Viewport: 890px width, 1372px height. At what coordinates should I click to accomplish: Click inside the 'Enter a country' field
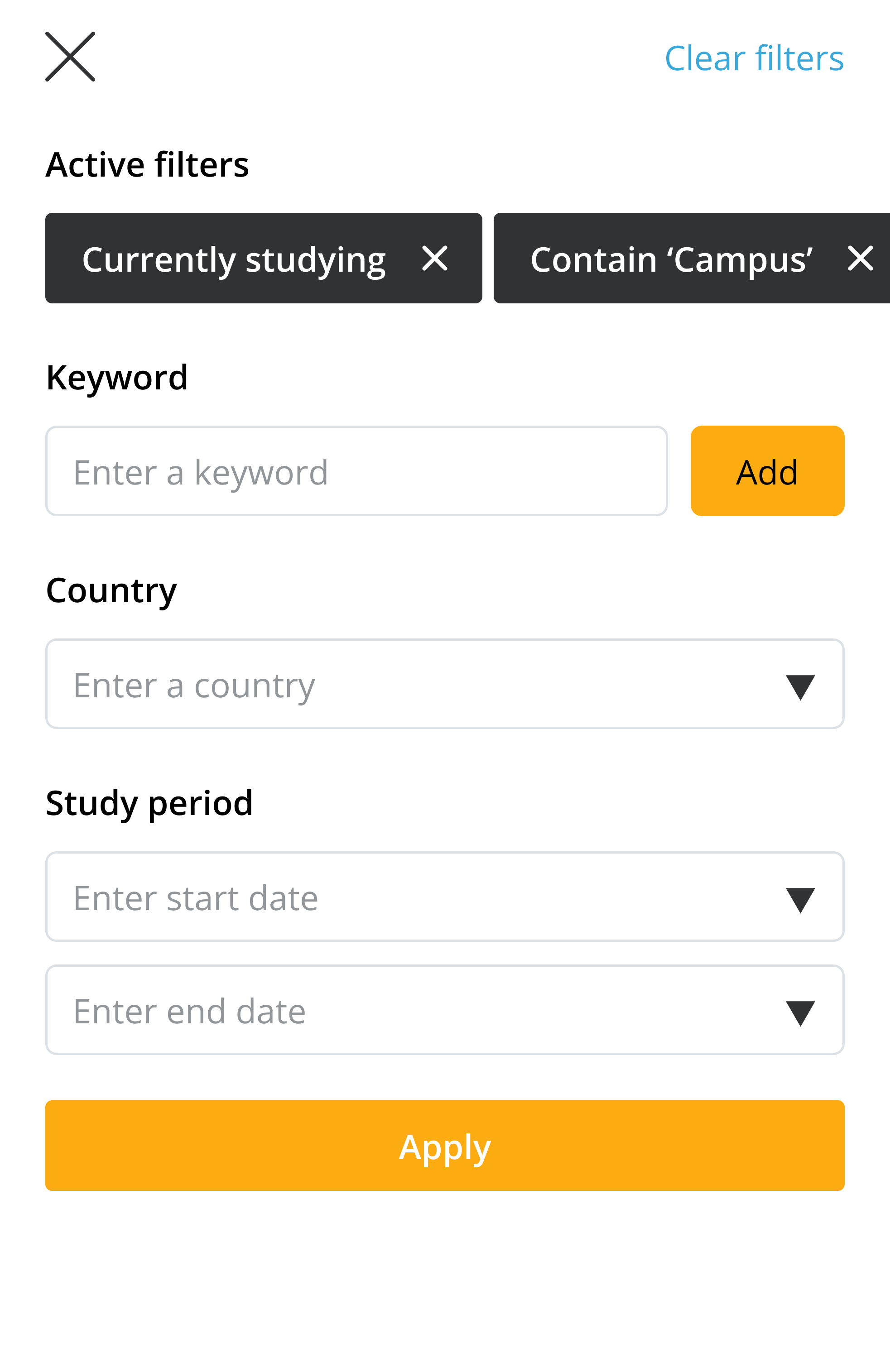click(404, 684)
